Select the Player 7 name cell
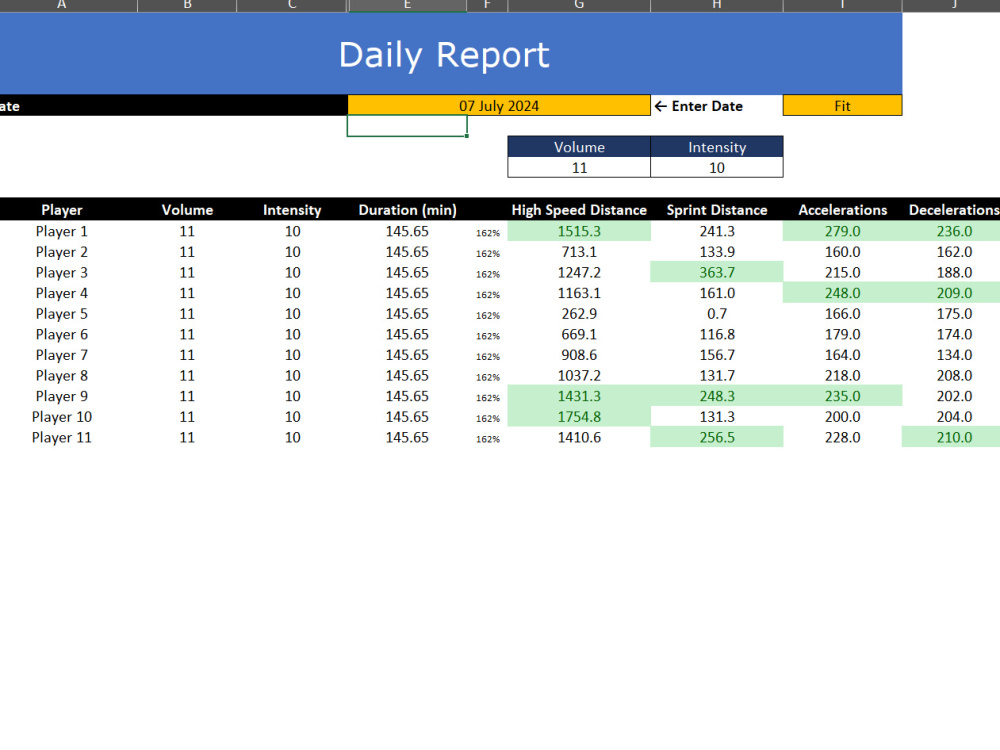 point(62,355)
